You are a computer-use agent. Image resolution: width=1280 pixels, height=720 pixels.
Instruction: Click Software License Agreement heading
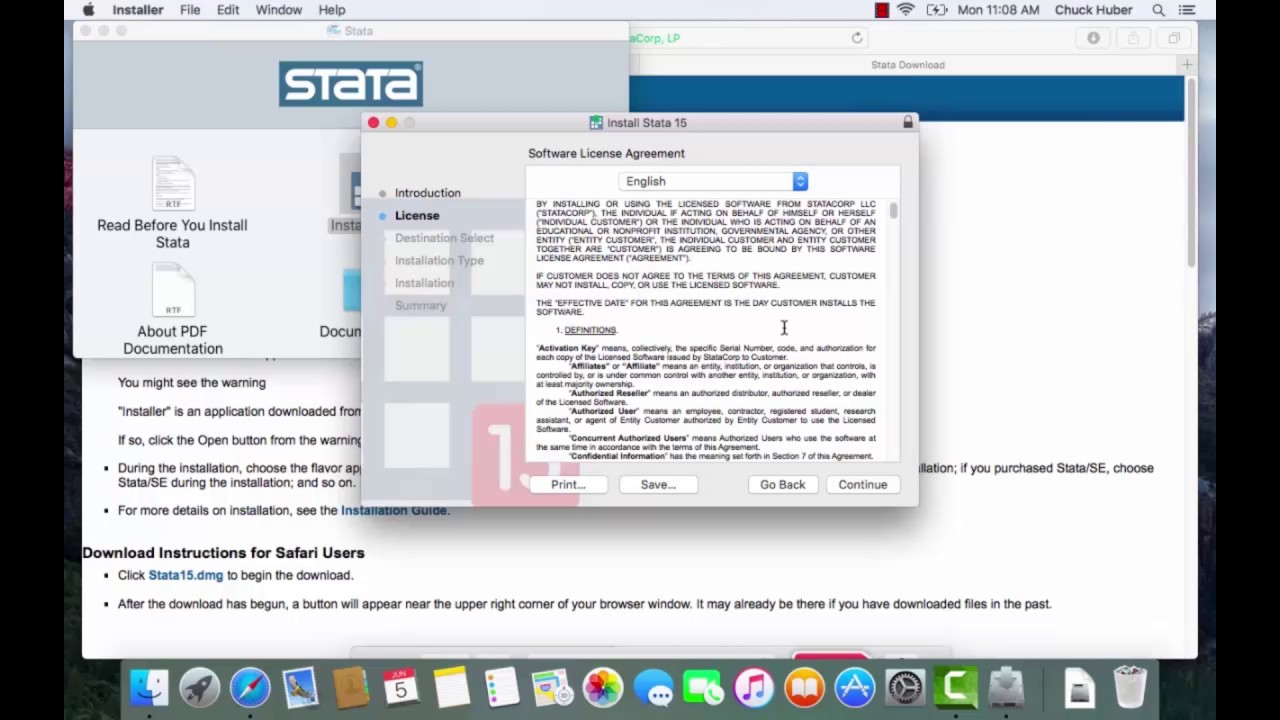coord(606,153)
